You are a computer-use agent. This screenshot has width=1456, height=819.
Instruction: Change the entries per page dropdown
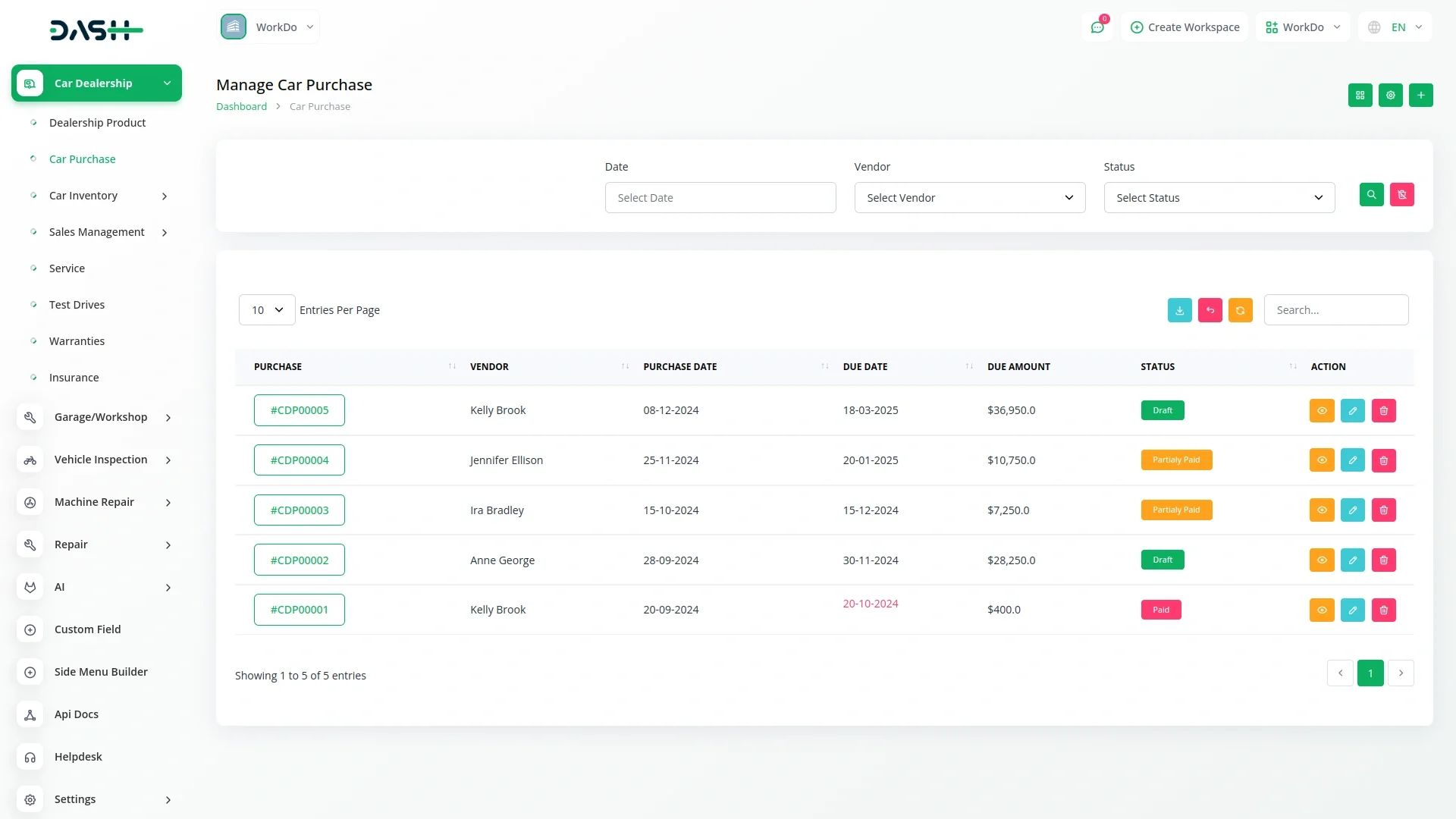pyautogui.click(x=267, y=310)
